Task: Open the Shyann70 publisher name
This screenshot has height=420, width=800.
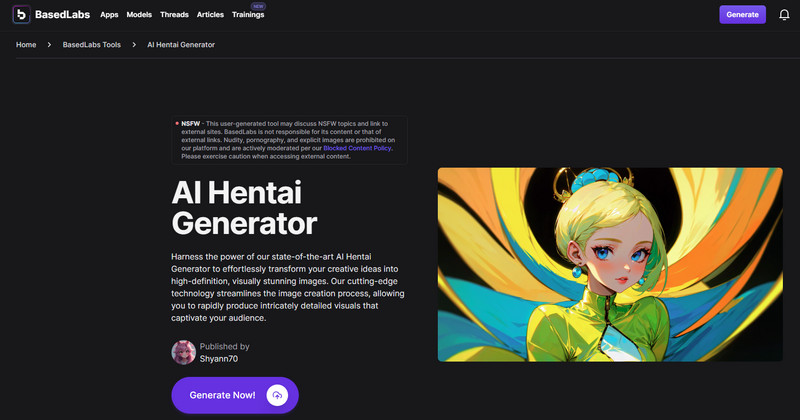Action: click(x=219, y=359)
